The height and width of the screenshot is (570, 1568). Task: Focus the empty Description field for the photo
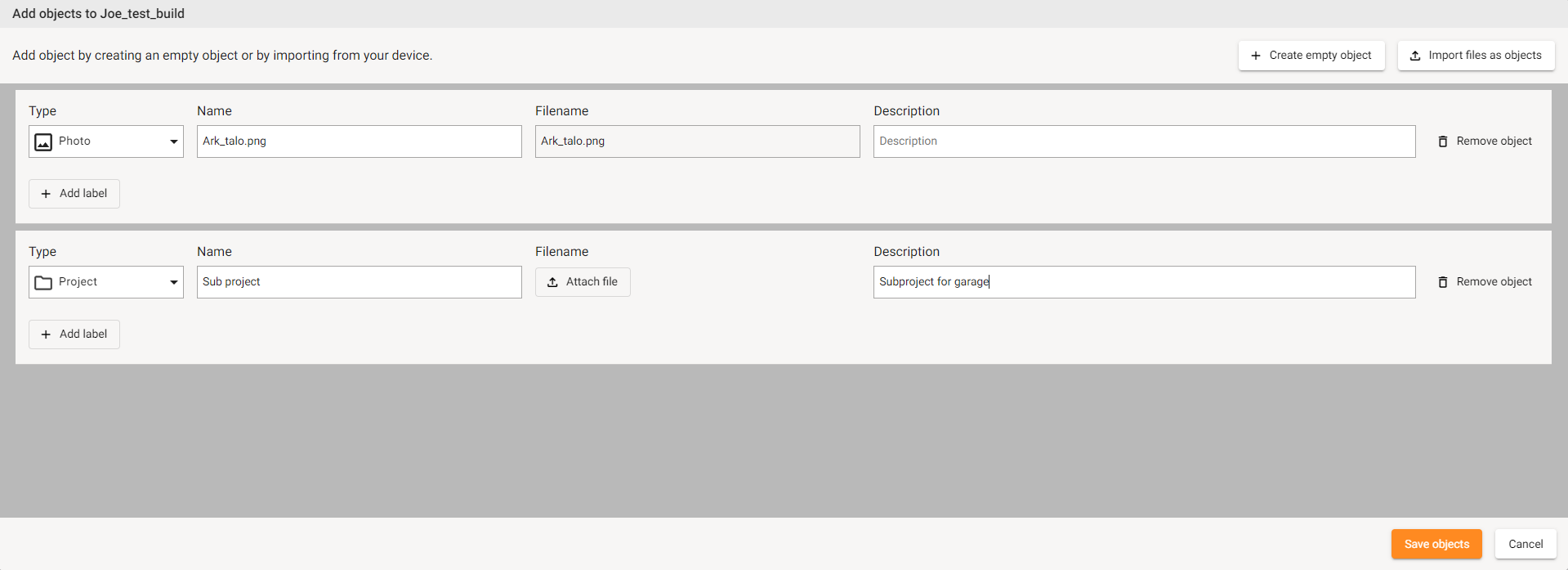click(x=1144, y=141)
